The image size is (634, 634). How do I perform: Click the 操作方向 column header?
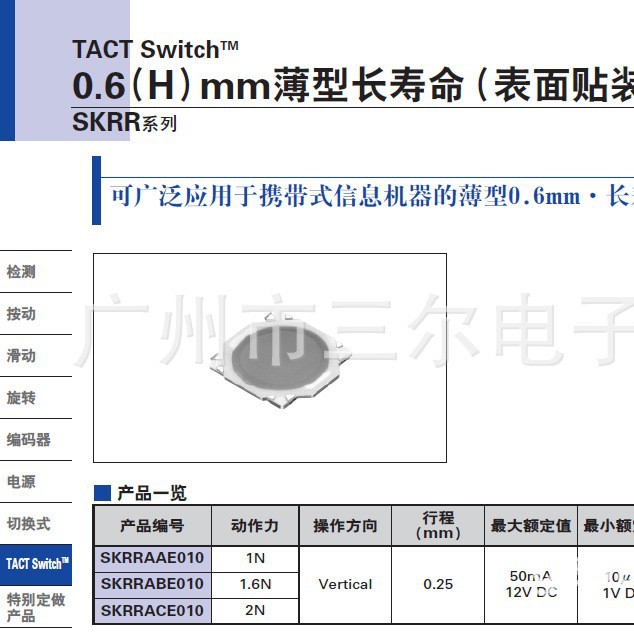pyautogui.click(x=345, y=526)
